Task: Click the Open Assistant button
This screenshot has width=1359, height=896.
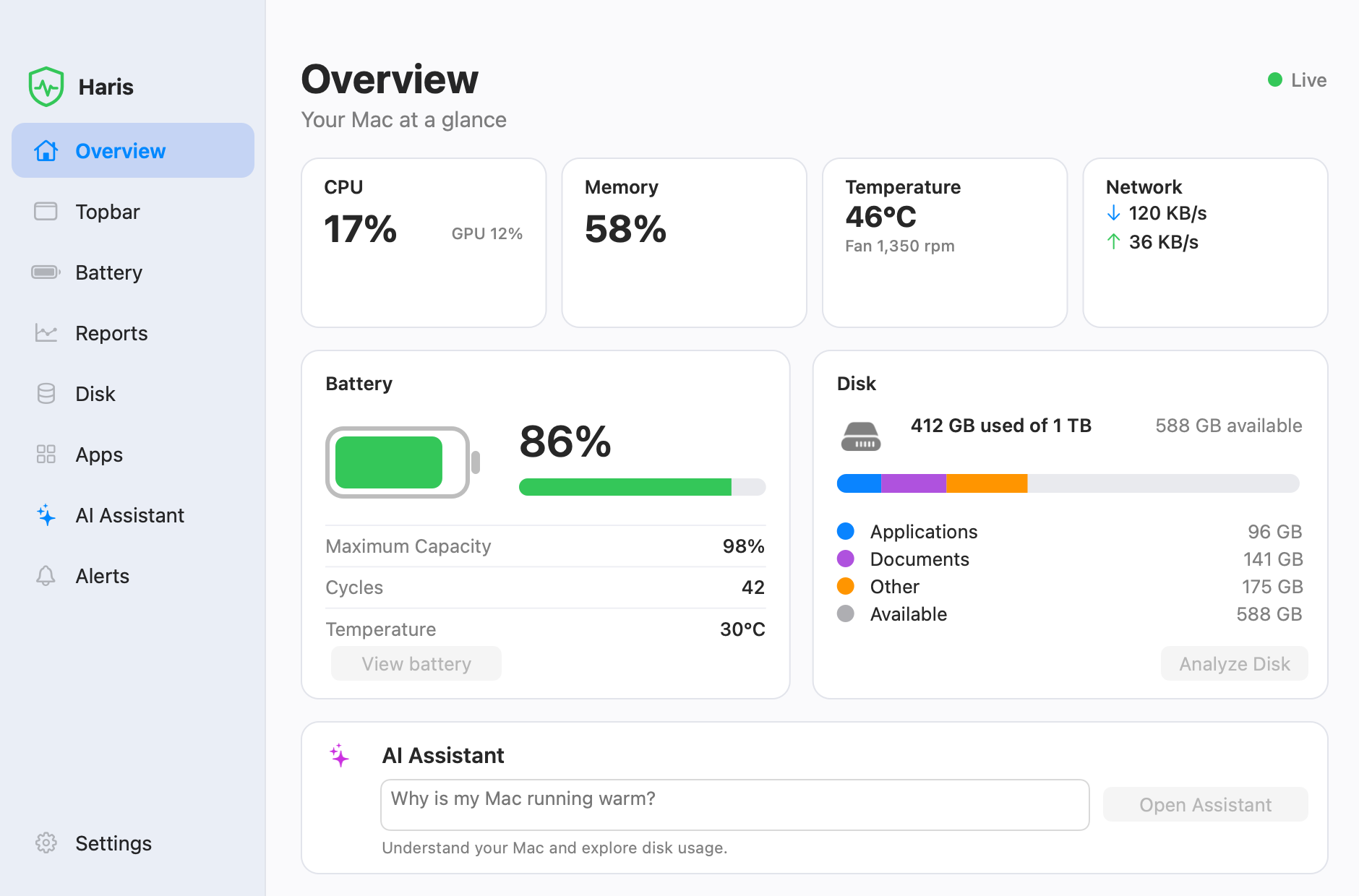Action: point(1206,804)
